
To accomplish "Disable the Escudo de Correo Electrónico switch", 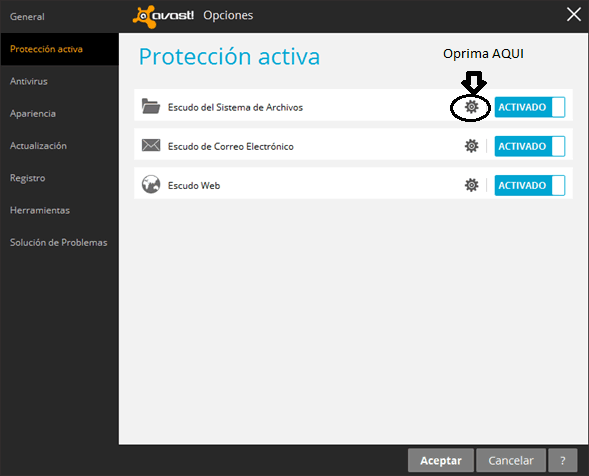I will pyautogui.click(x=530, y=146).
